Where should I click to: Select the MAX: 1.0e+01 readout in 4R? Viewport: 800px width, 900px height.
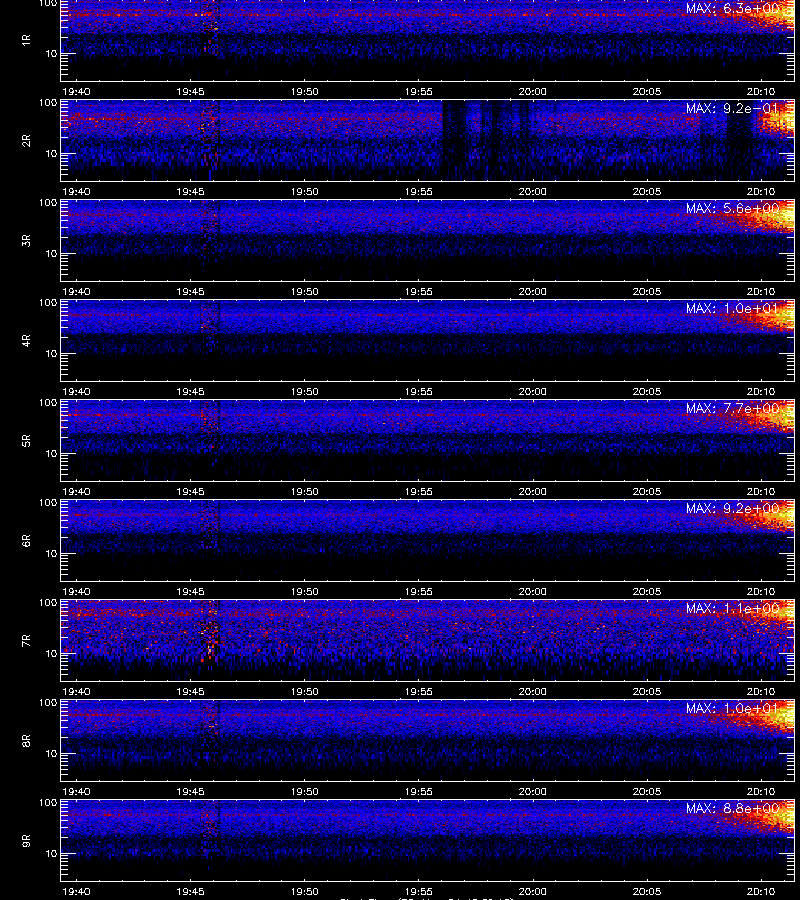pos(733,308)
